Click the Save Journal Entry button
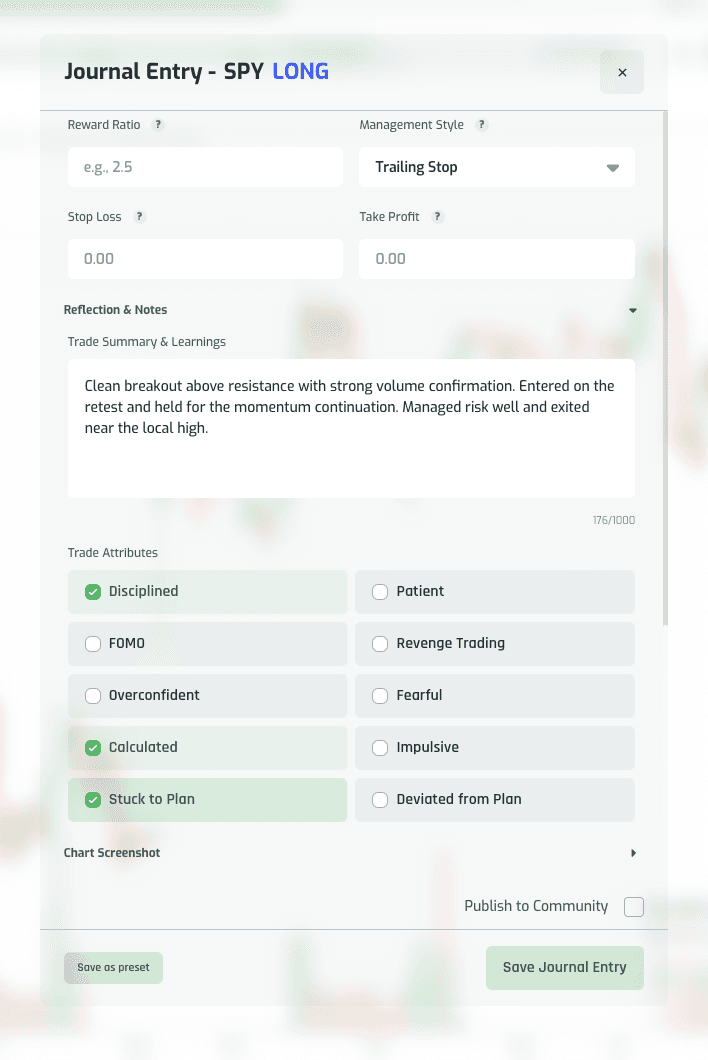Viewport: 708px width, 1060px height. 565,967
